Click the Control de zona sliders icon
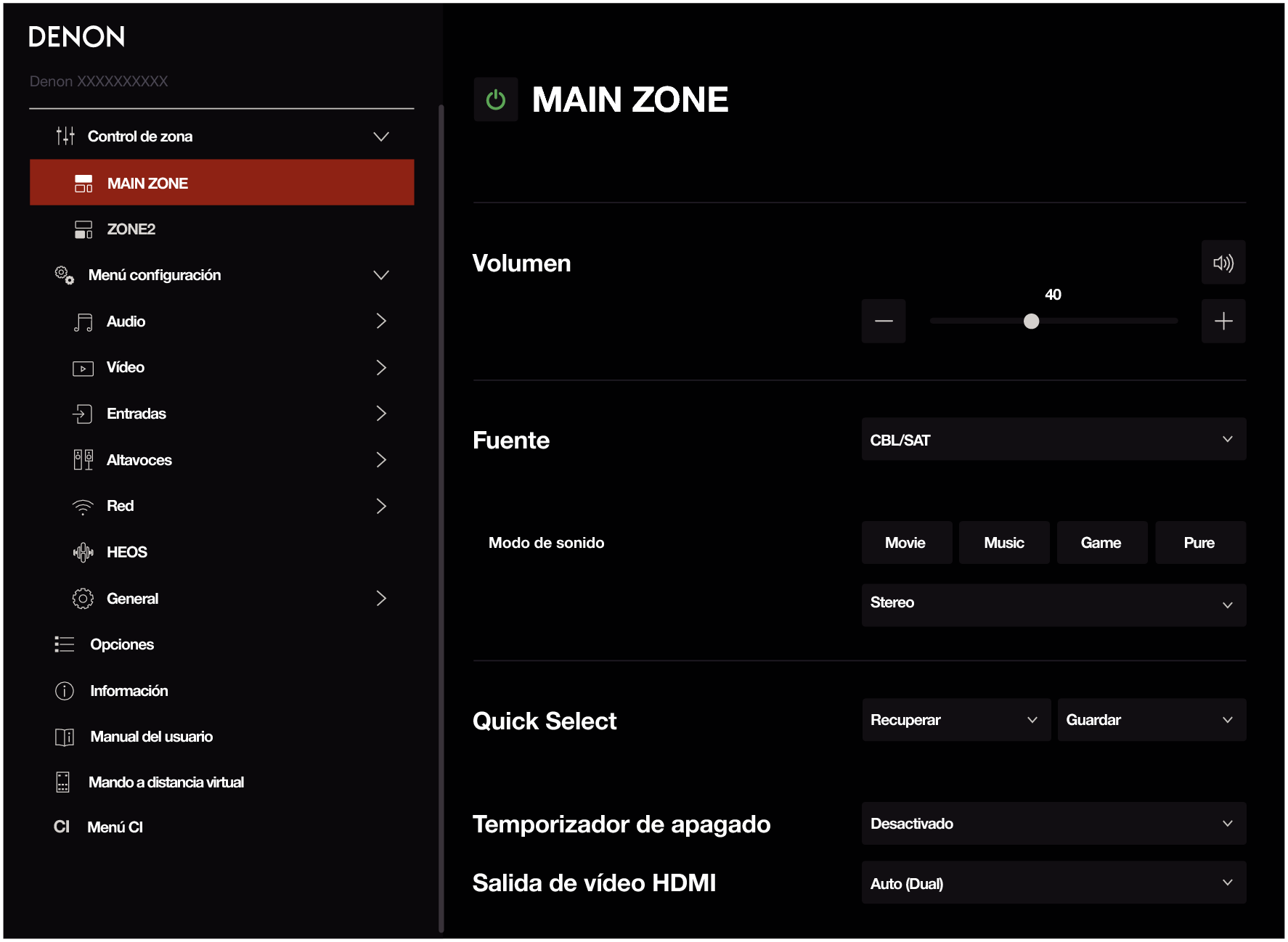 pos(65,136)
